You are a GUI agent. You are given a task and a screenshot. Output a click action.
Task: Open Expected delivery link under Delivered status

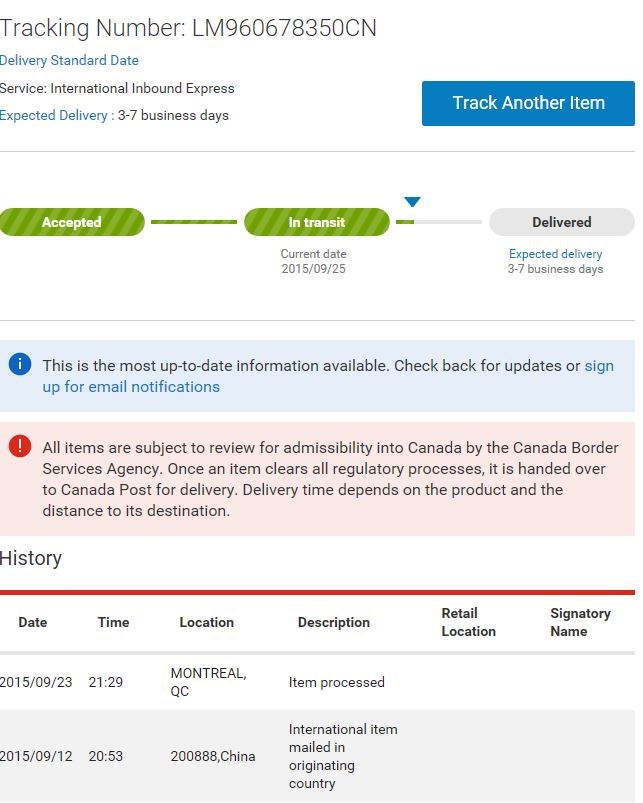point(555,254)
